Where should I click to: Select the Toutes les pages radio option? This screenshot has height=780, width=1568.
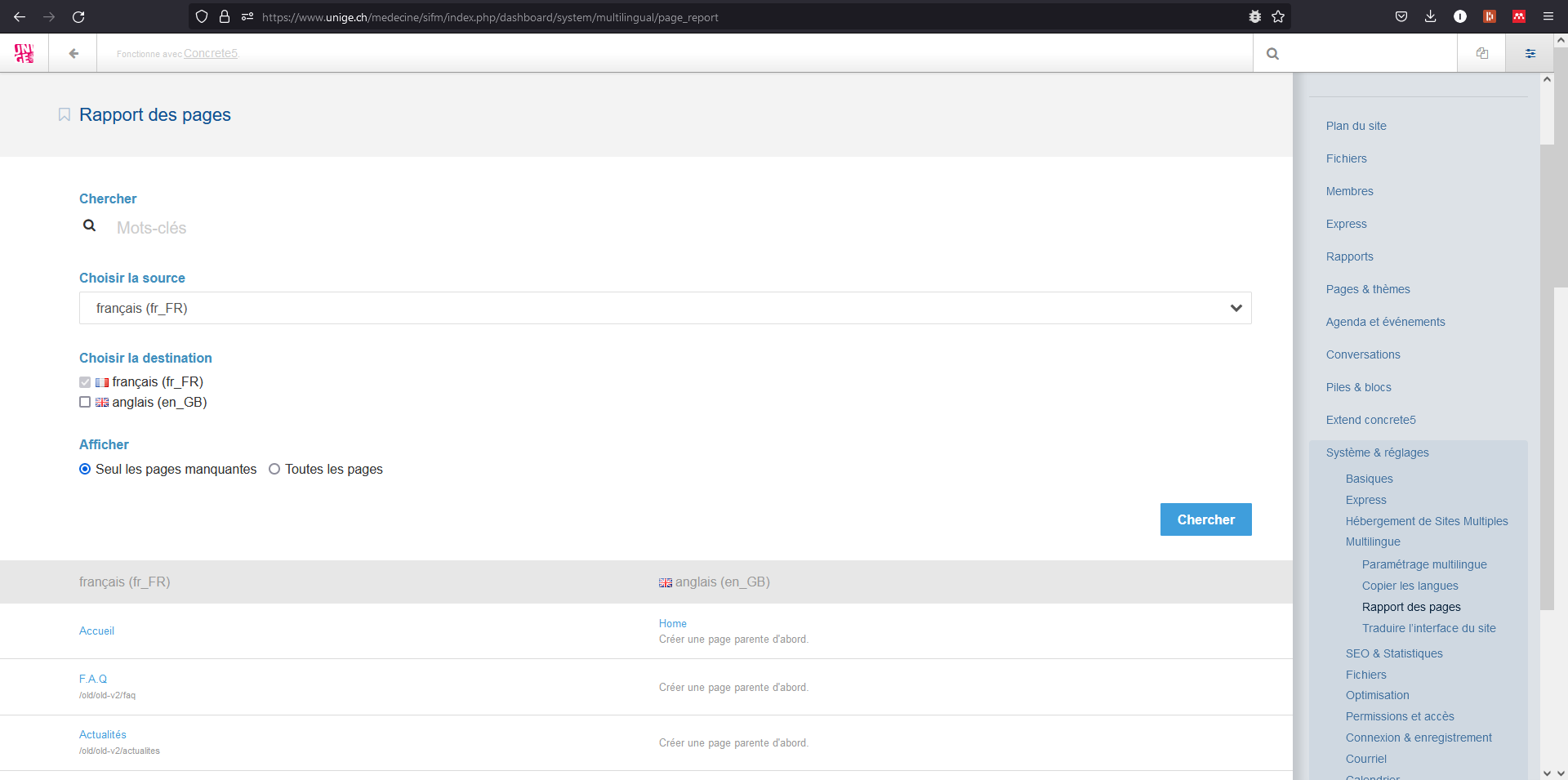coord(274,469)
